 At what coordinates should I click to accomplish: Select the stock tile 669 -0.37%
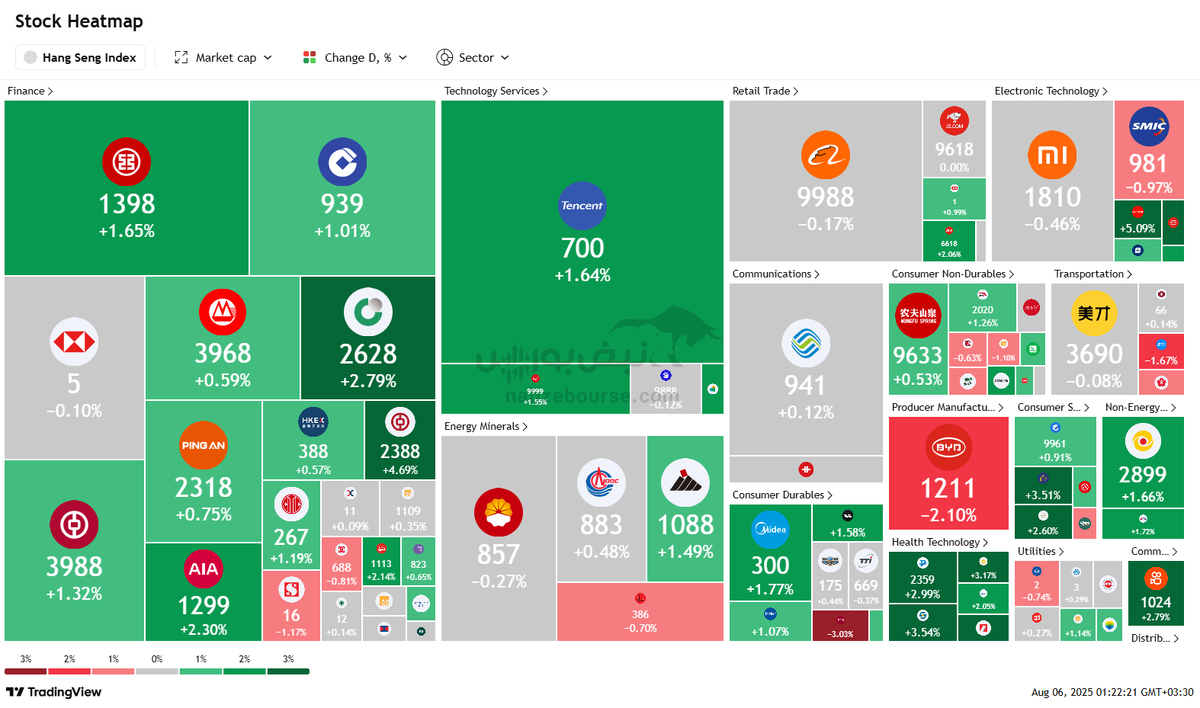pyautogui.click(x=866, y=578)
